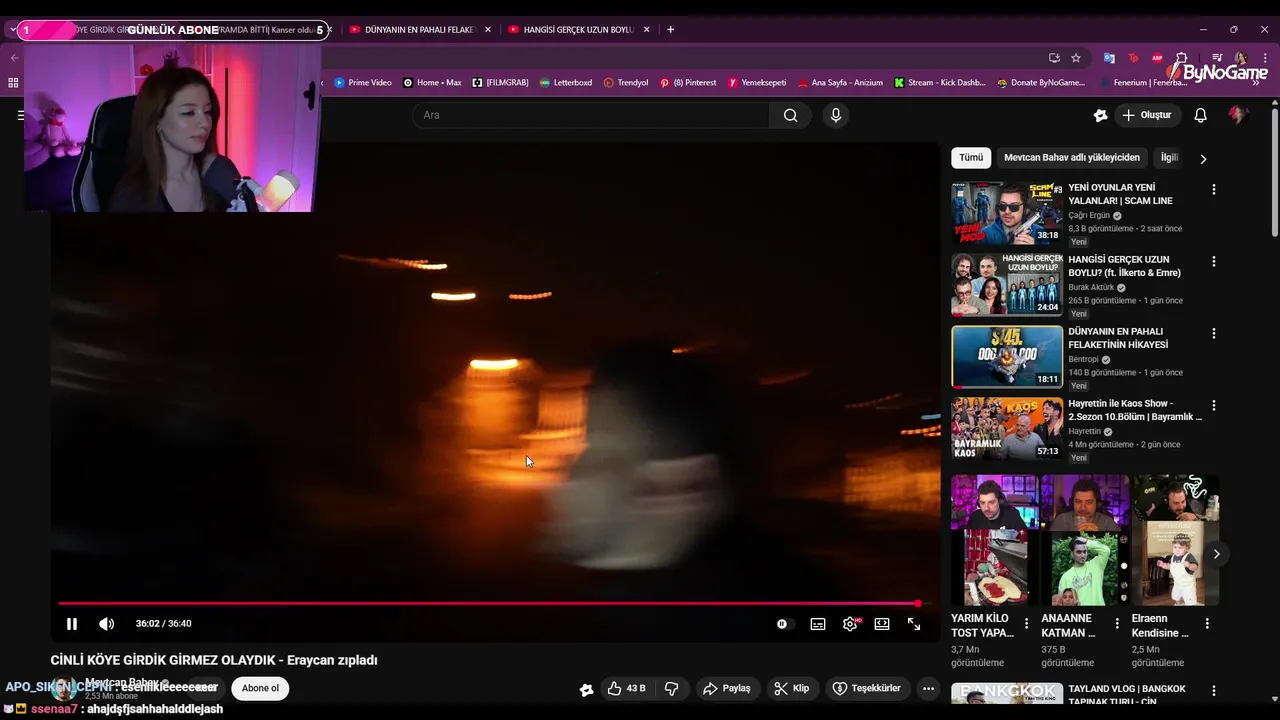Open YouTube notifications bell

pos(1201,115)
